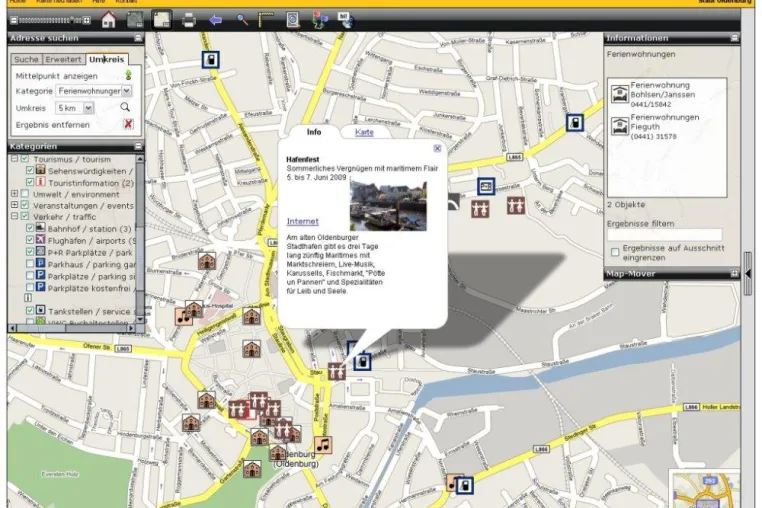The height and width of the screenshot is (508, 762).
Task: Collapse the Adresse suchen panel
Action: 139,38
